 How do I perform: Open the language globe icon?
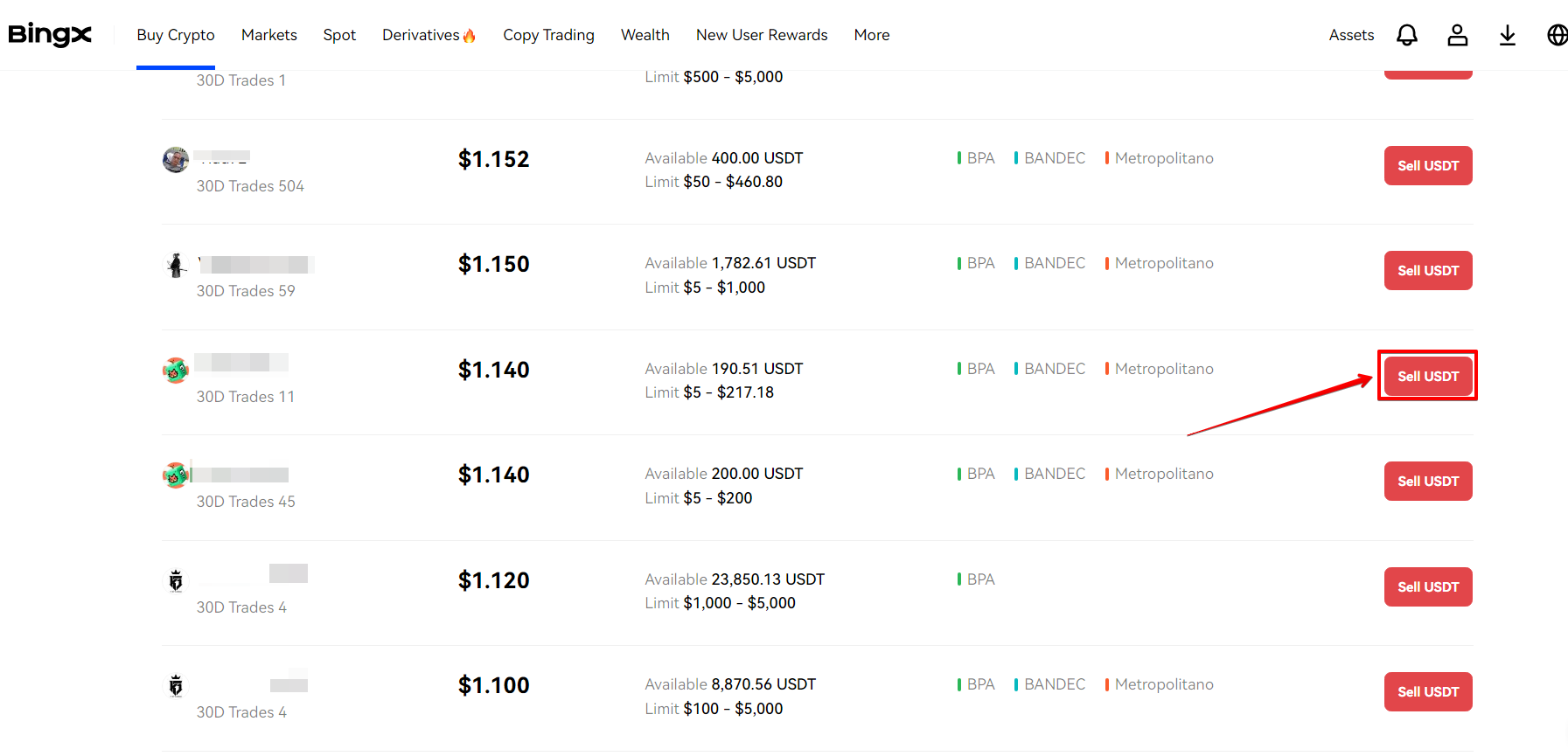(1557, 35)
